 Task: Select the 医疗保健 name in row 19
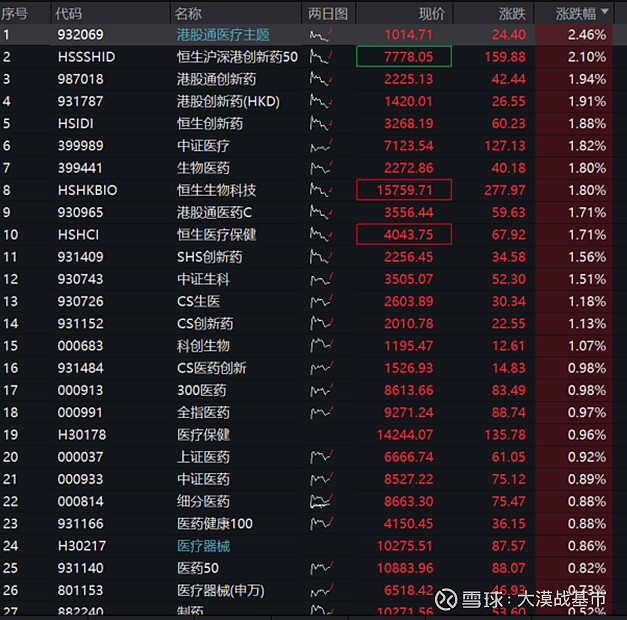point(204,435)
